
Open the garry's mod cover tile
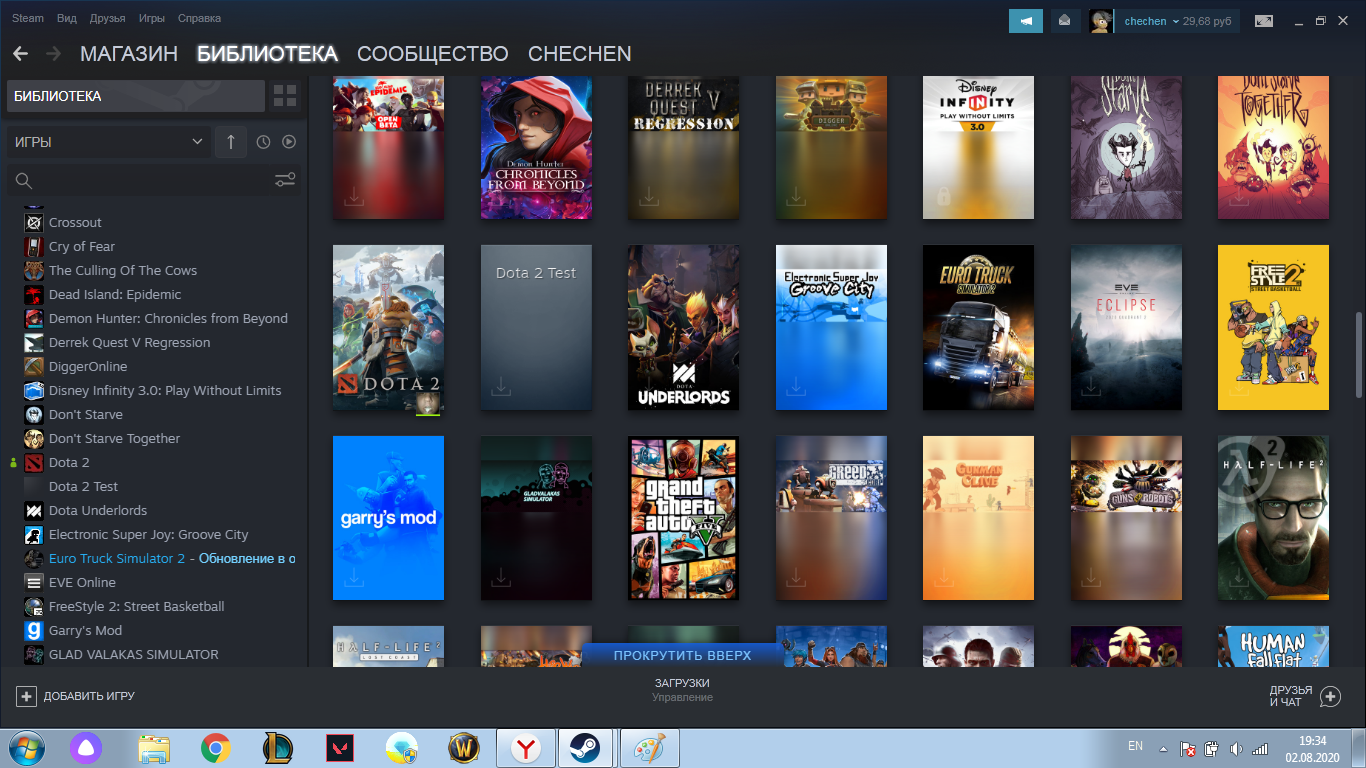tap(388, 518)
